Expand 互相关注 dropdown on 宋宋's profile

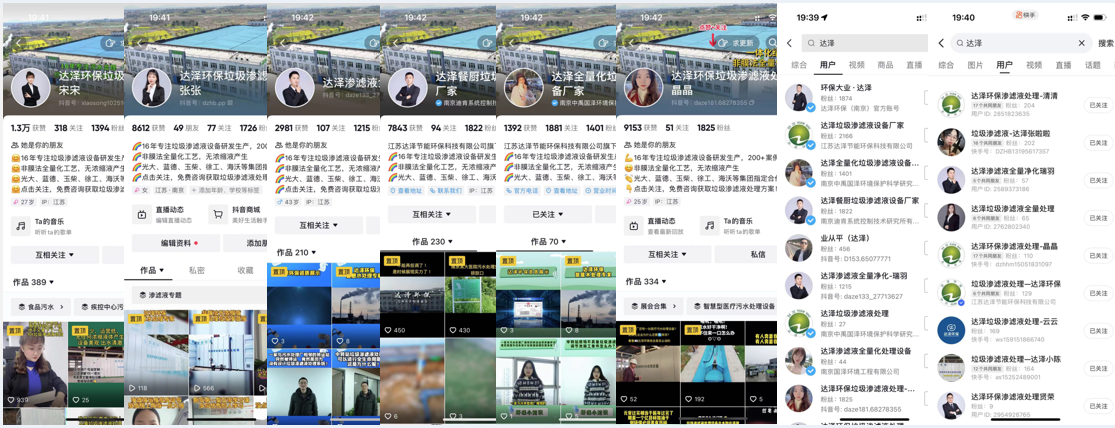pyautogui.click(x=55, y=255)
